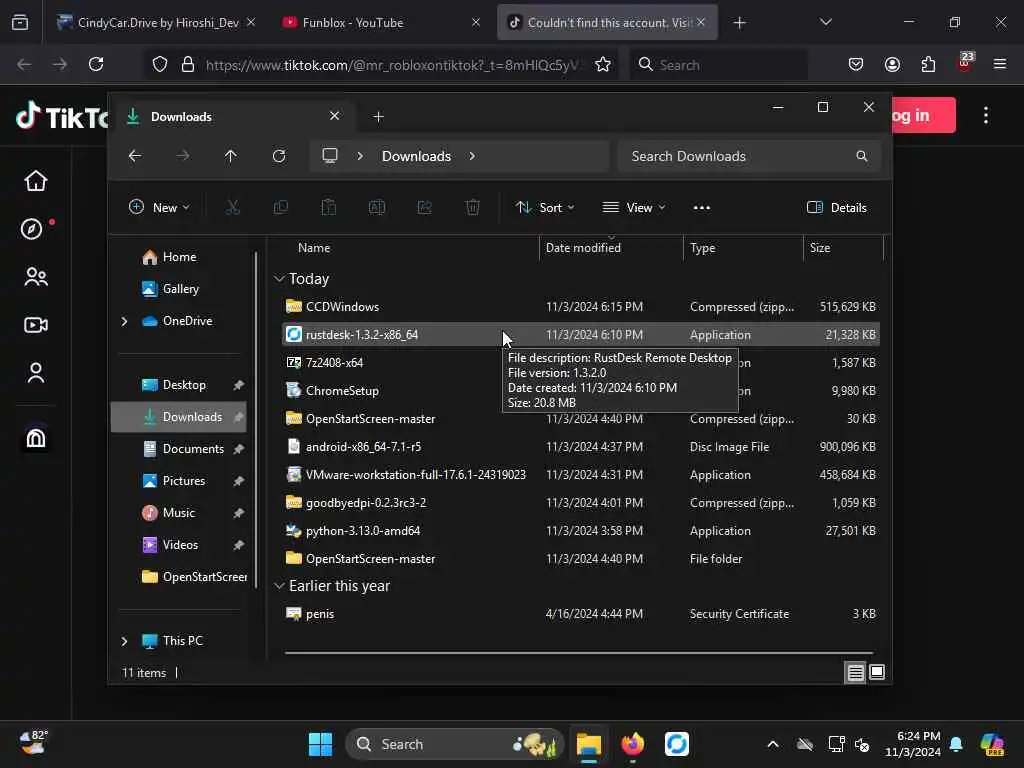Viewport: 1024px width, 768px height.
Task: Open Windows Start menu
Action: click(x=320, y=744)
